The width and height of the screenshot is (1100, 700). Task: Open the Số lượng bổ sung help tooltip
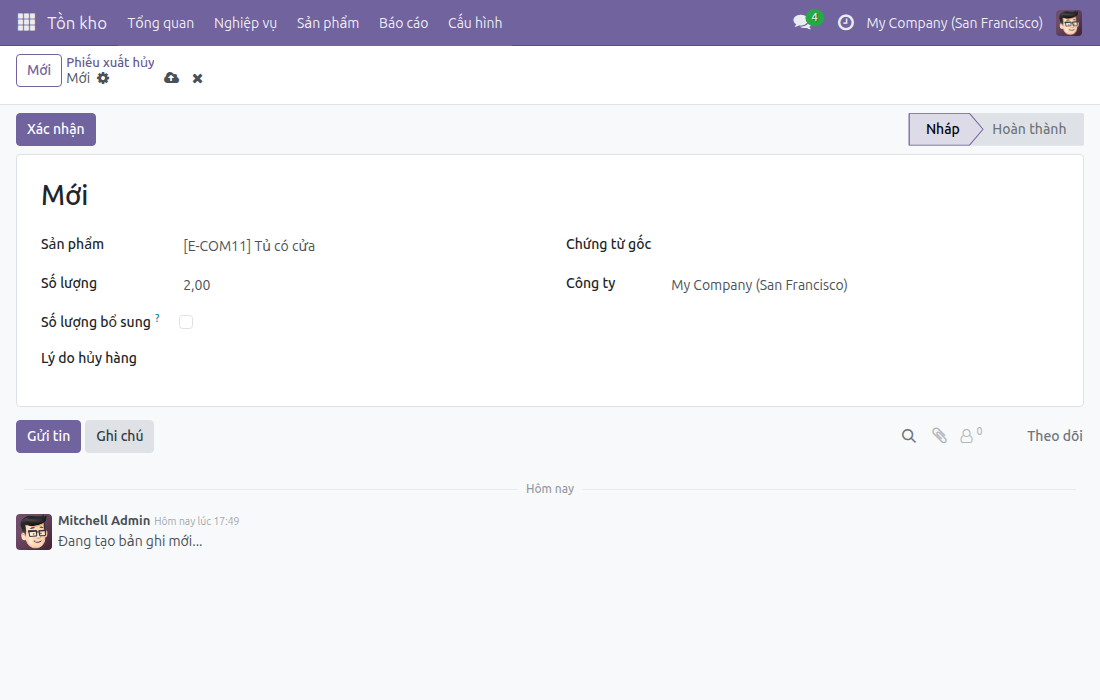(157, 318)
